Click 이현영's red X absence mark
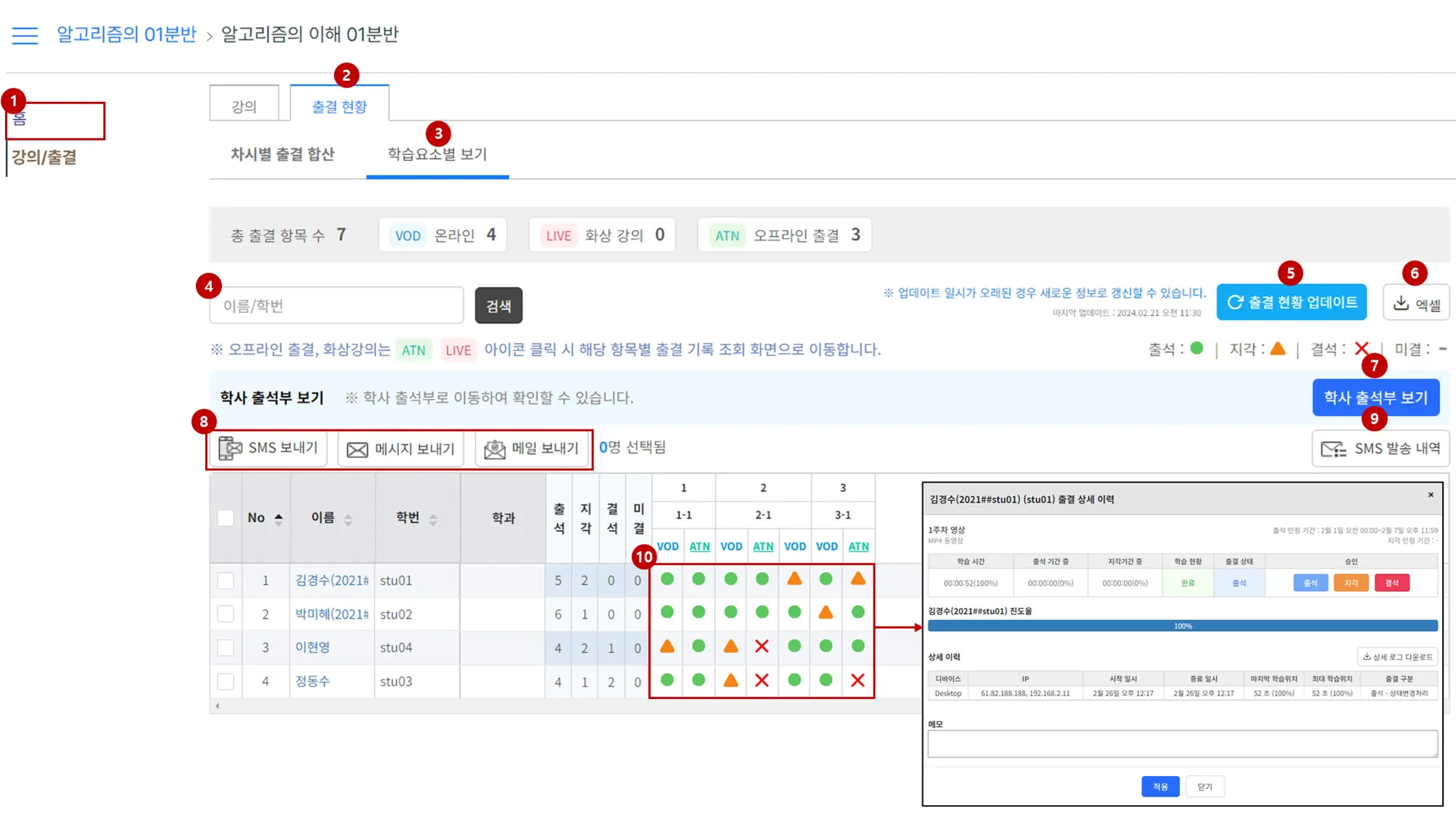The image size is (1456, 819). click(x=762, y=646)
